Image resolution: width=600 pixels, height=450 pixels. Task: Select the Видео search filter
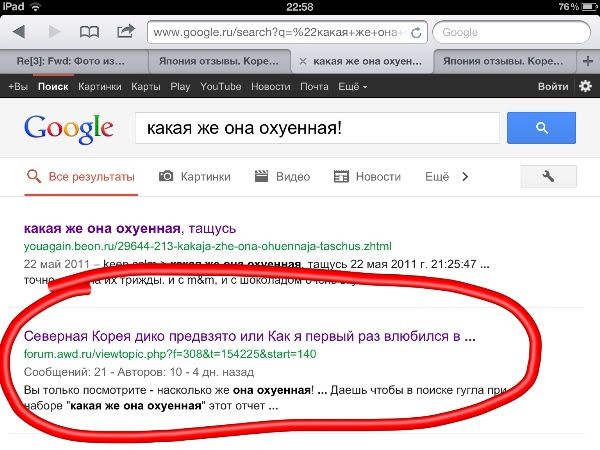click(283, 177)
